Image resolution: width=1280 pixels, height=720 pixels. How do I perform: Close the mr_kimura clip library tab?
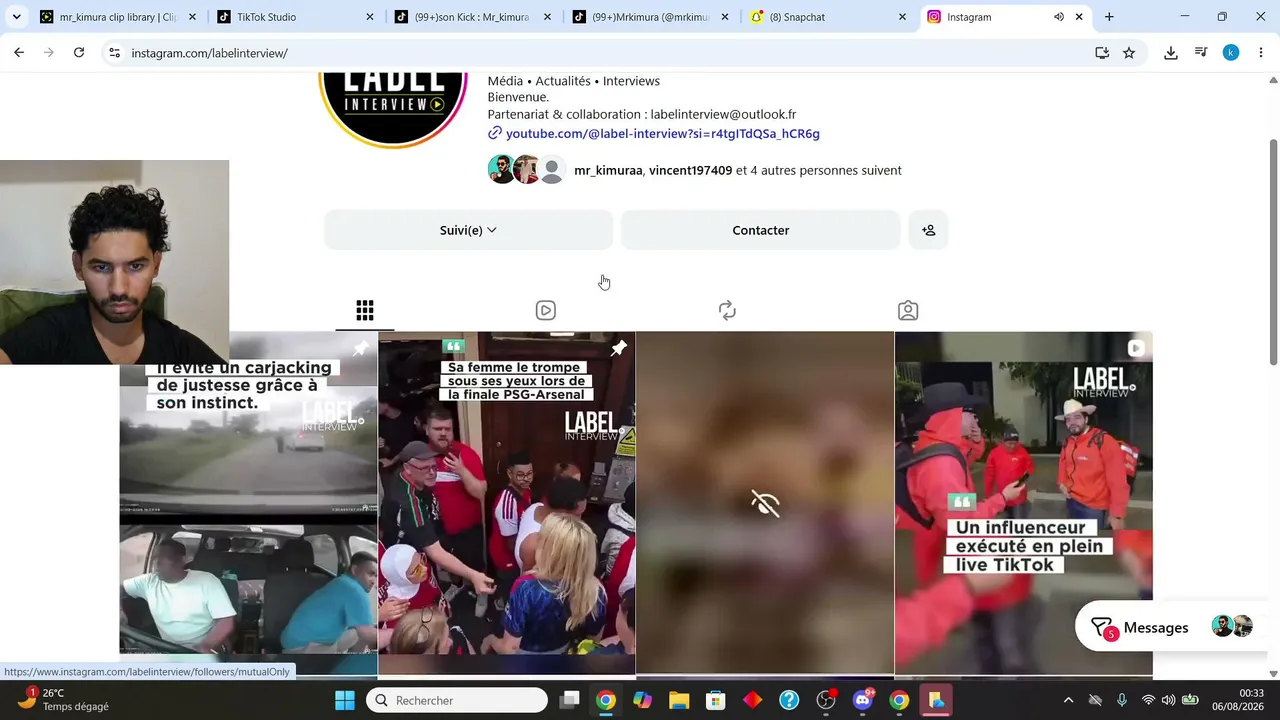point(192,17)
